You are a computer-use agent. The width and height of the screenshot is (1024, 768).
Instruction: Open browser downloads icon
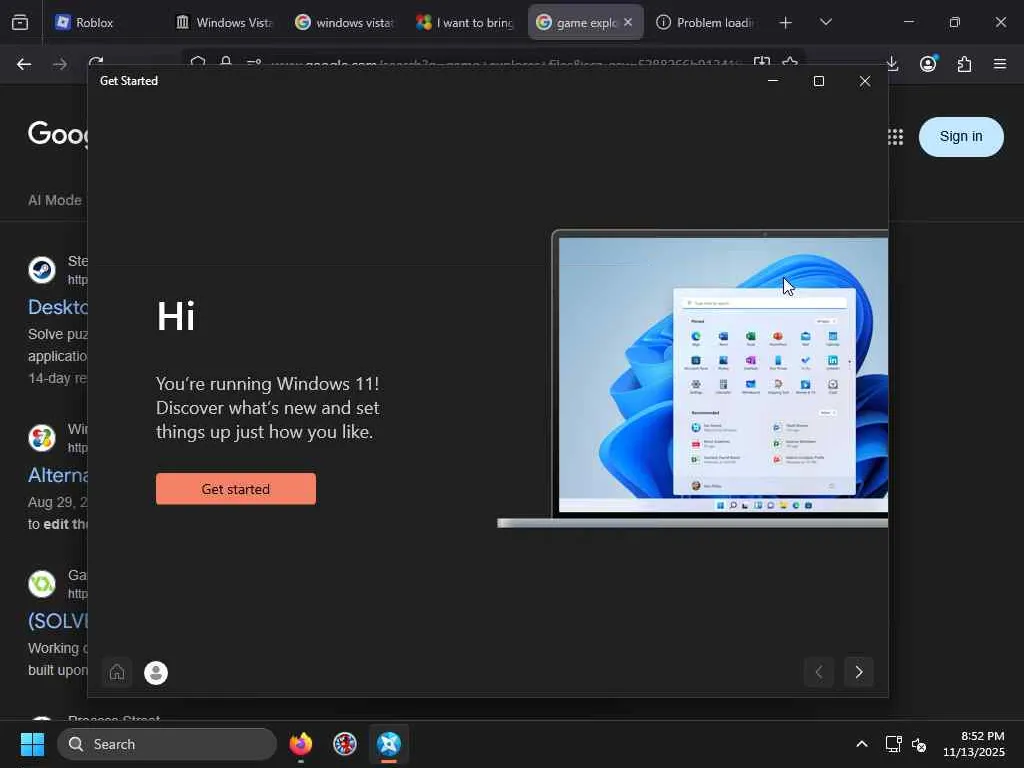pyautogui.click(x=892, y=64)
